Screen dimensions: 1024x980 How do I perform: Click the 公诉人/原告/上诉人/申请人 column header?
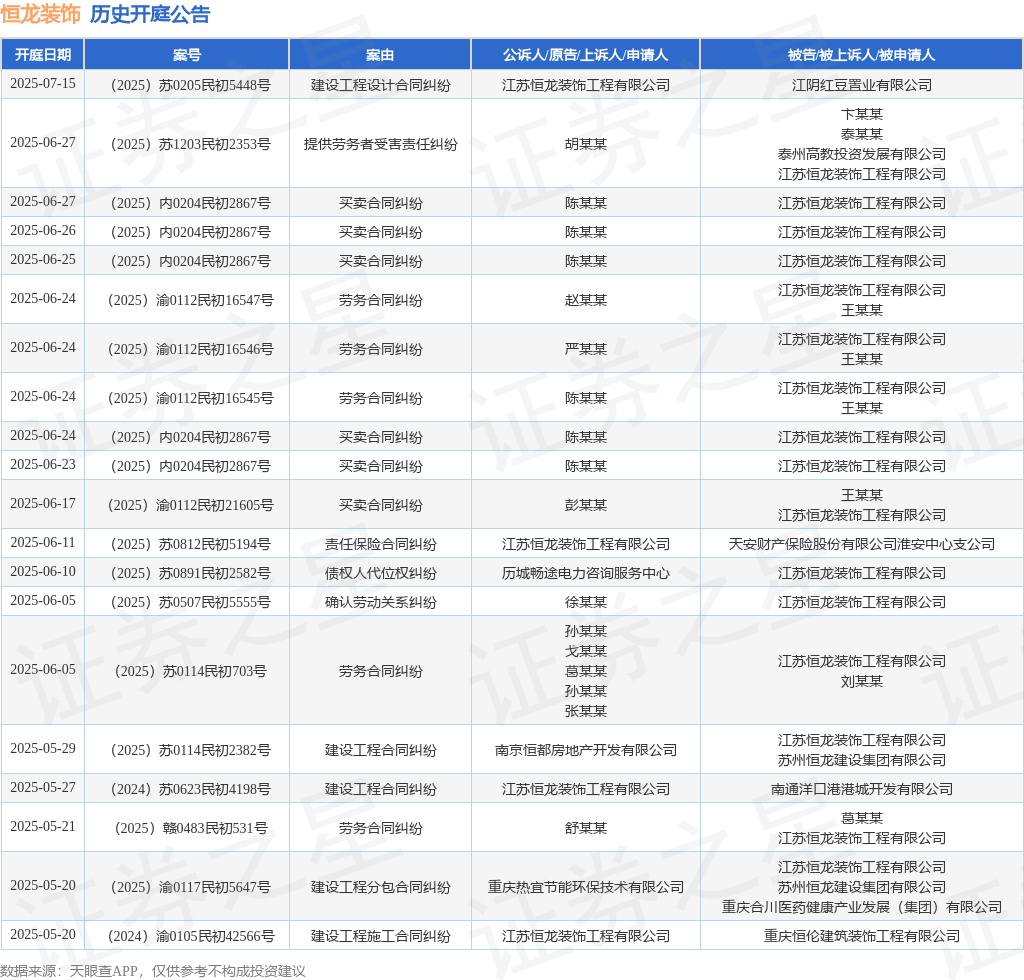585,55
